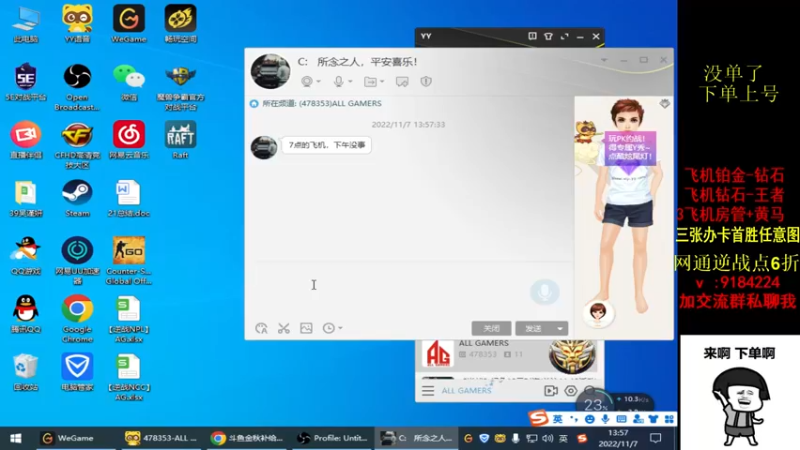Open the Windows notification center icon
The image size is (800, 450).
click(656, 438)
